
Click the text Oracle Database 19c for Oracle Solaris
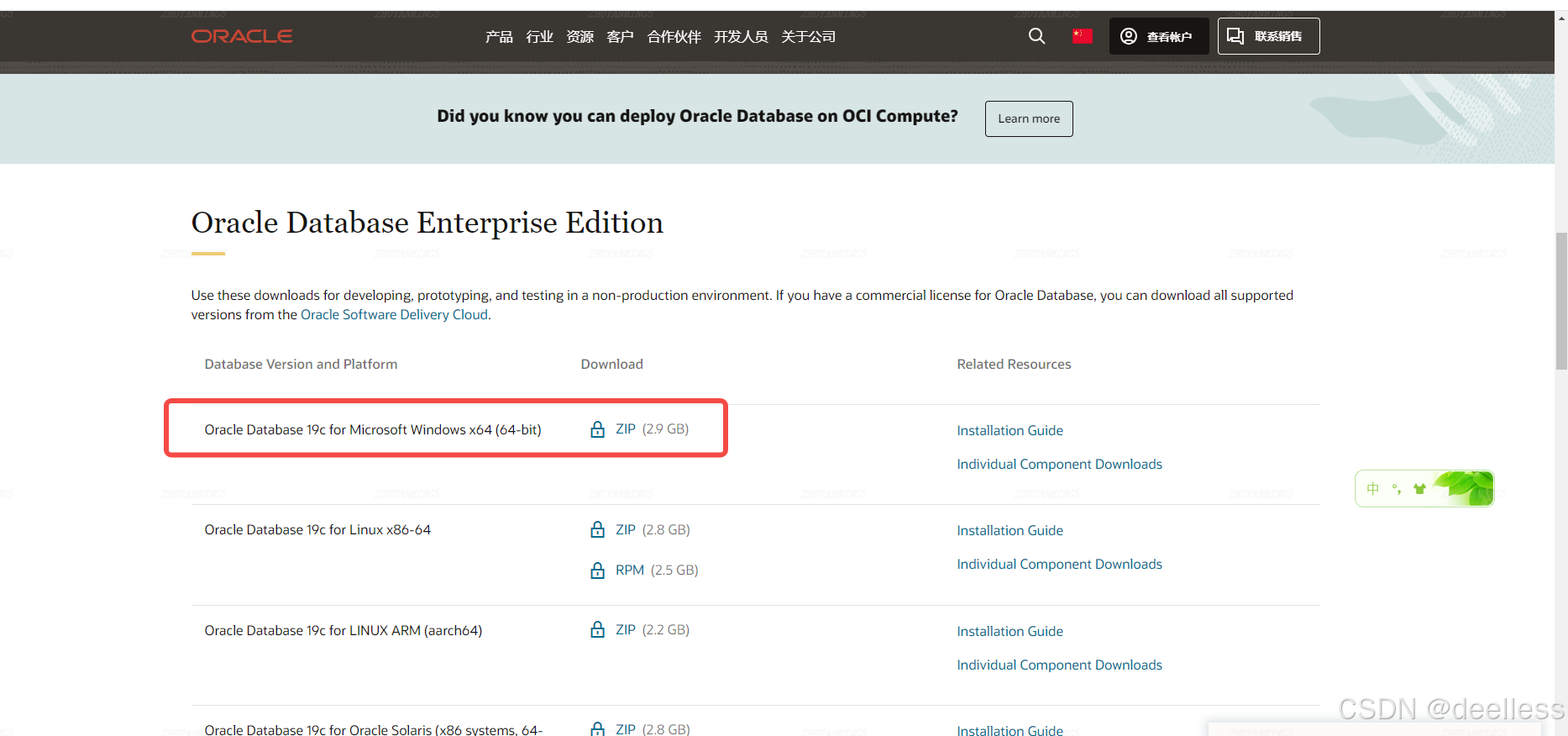pyautogui.click(x=374, y=729)
